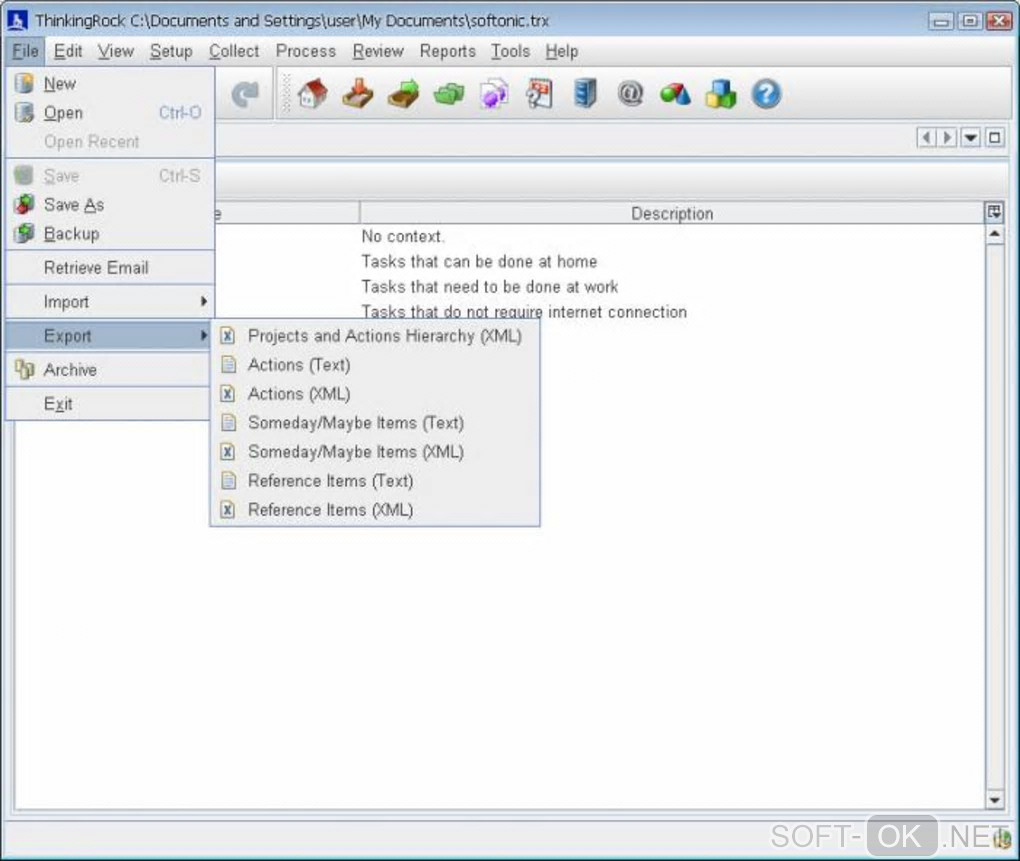
Task: Export Actions (XML)
Action: click(375, 393)
